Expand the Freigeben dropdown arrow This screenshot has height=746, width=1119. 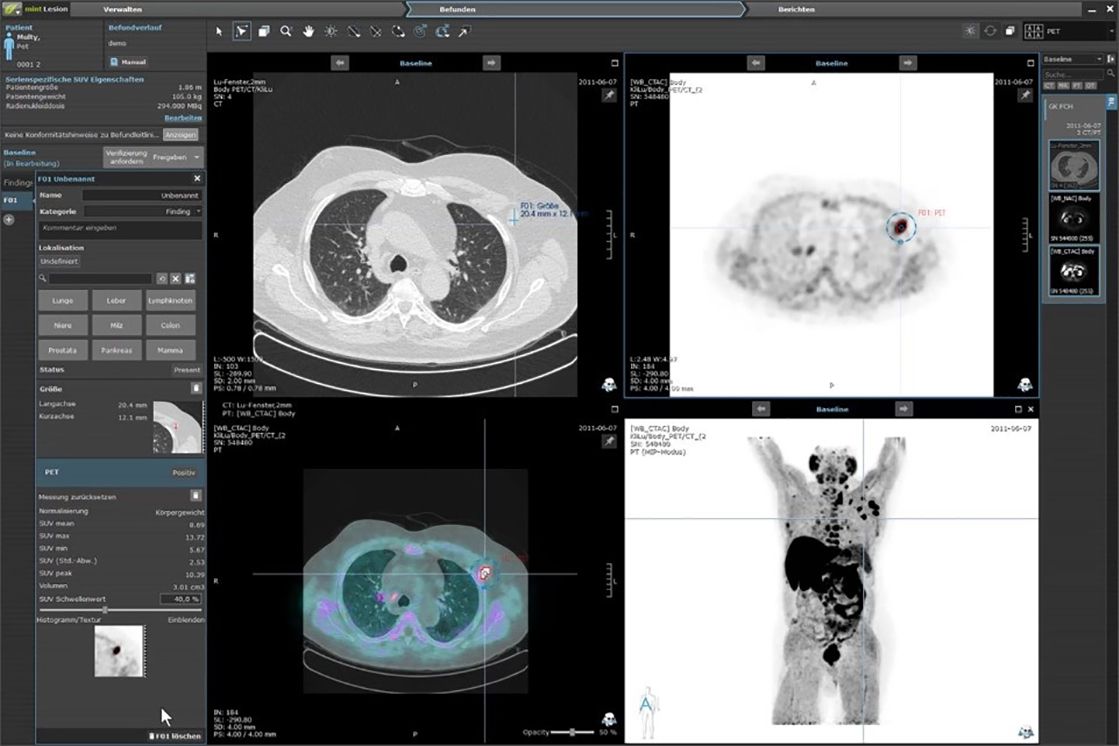pyautogui.click(x=197, y=158)
